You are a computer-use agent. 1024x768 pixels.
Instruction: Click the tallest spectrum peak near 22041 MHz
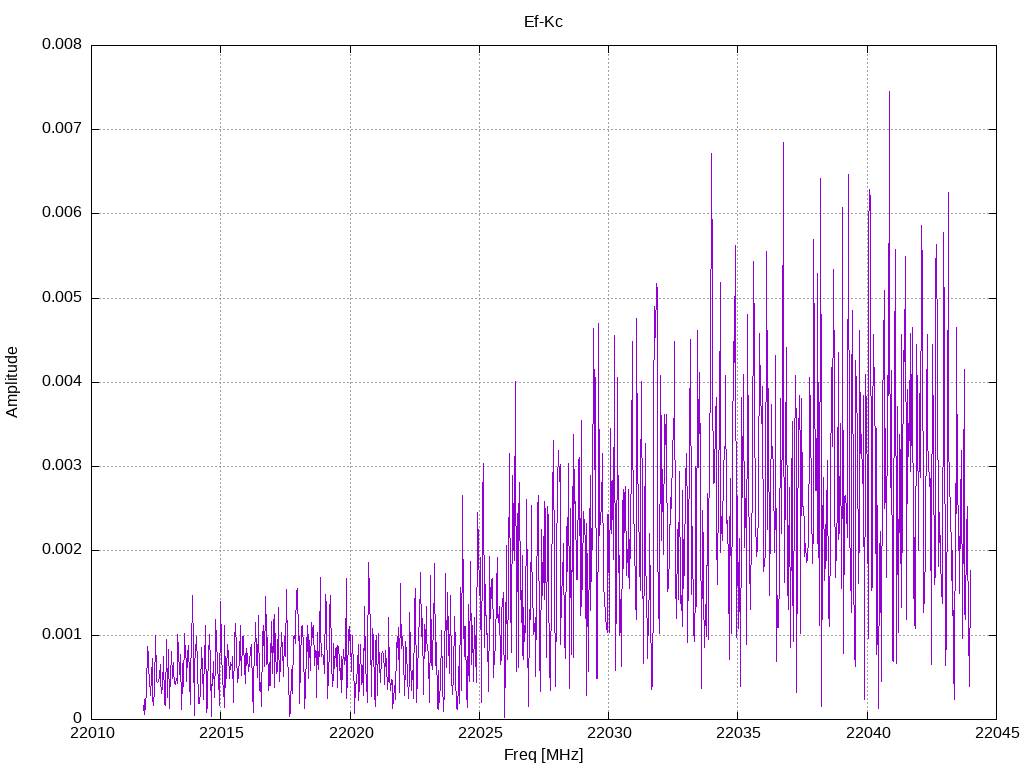pyautogui.click(x=889, y=93)
